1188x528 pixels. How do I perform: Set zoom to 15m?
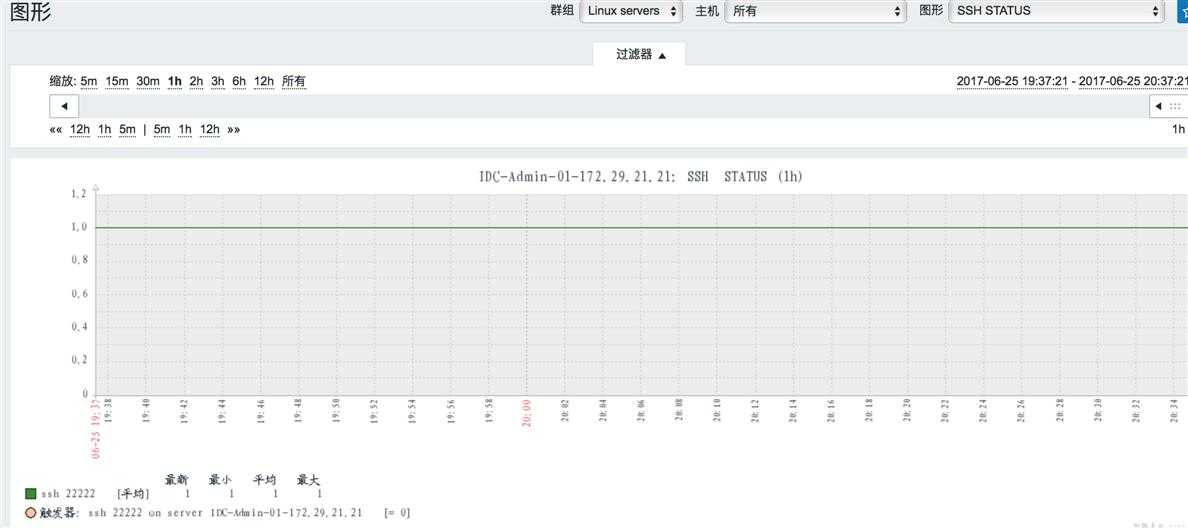(x=117, y=81)
